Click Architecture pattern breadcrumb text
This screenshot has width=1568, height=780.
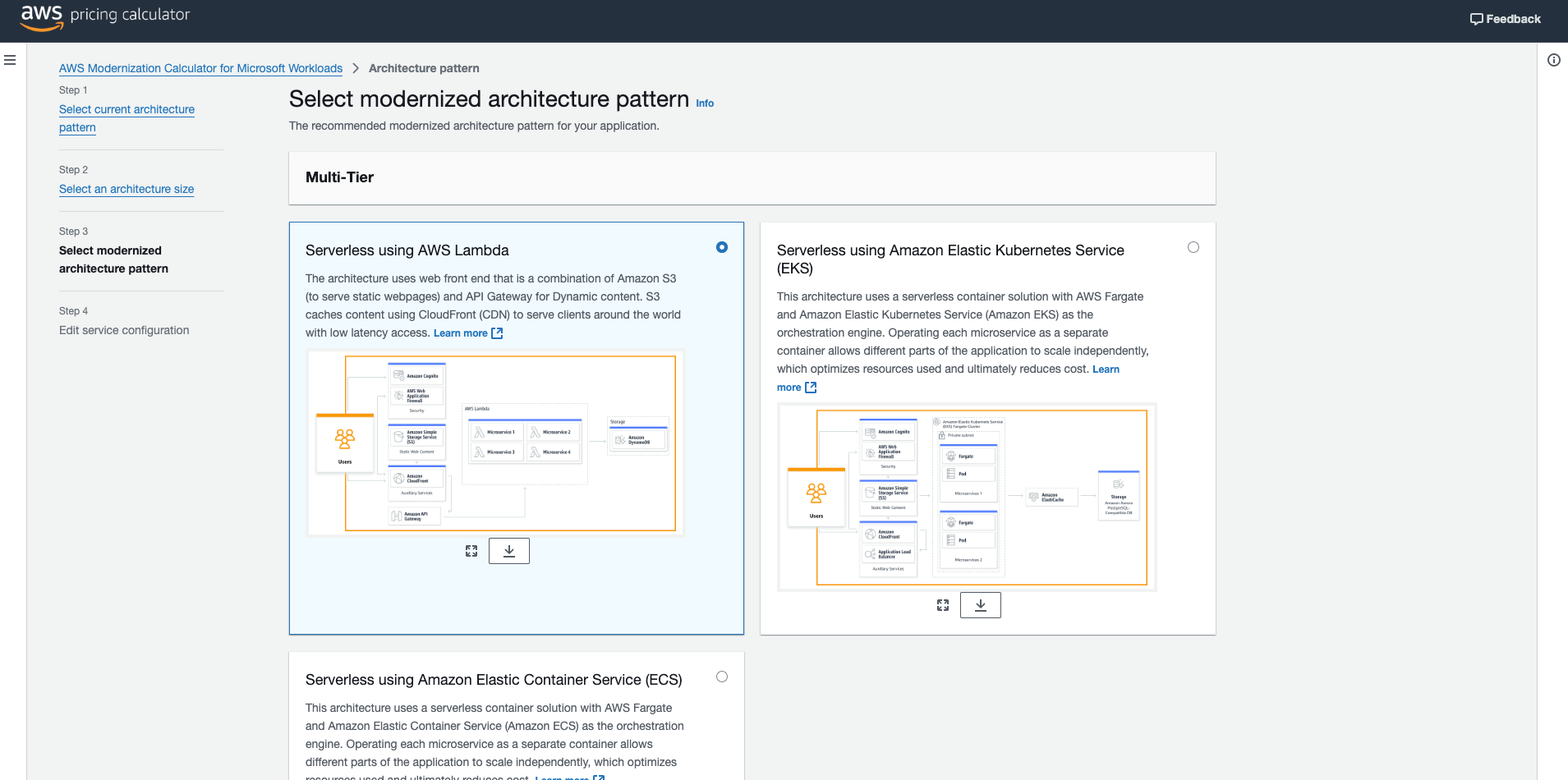click(x=424, y=68)
